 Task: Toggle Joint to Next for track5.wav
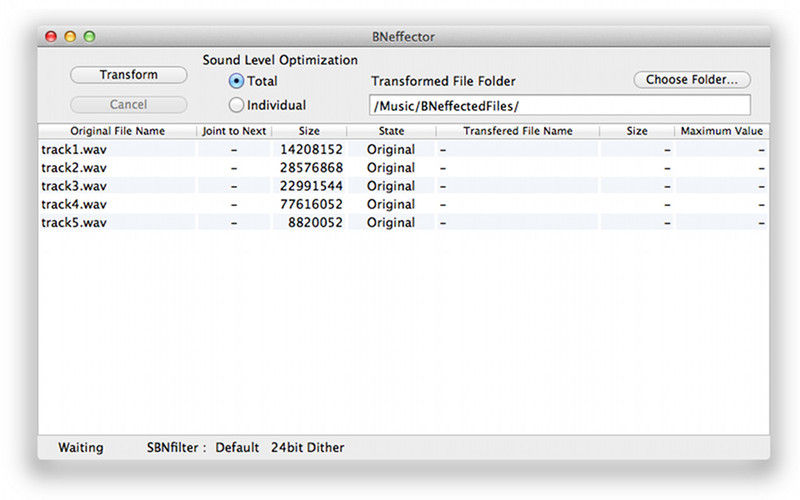pyautogui.click(x=234, y=223)
